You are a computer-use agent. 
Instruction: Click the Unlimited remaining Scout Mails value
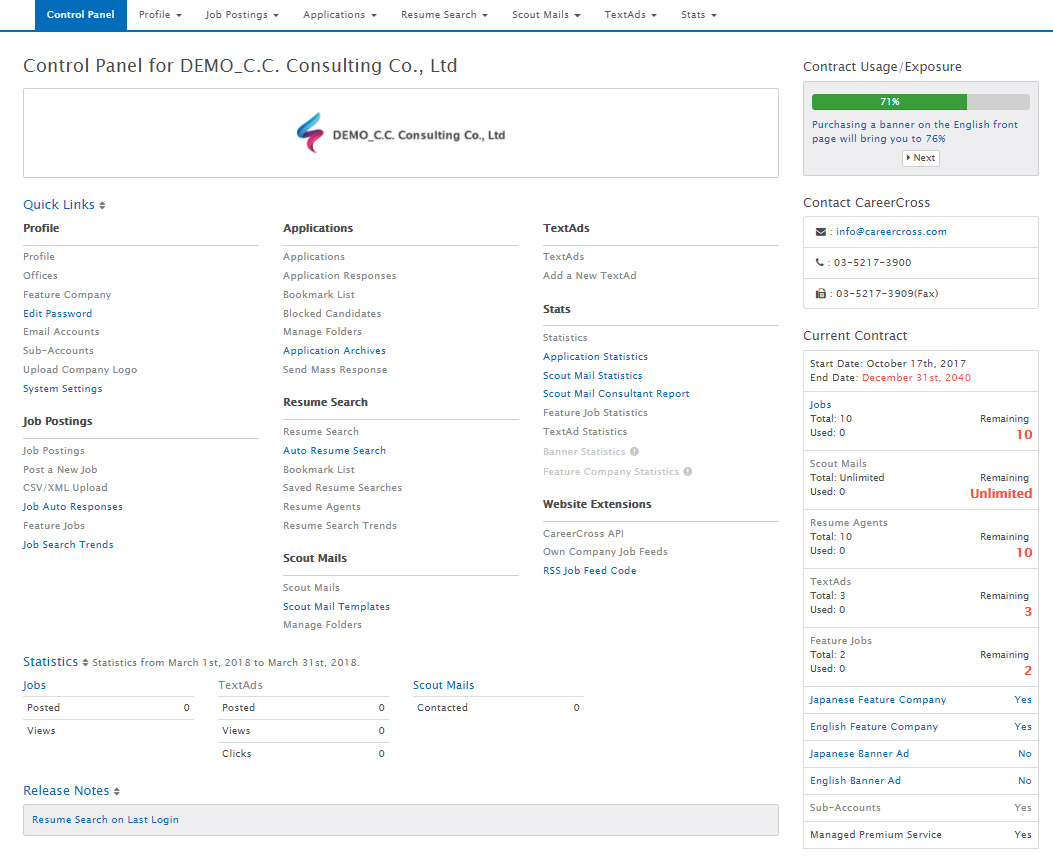(x=1001, y=493)
